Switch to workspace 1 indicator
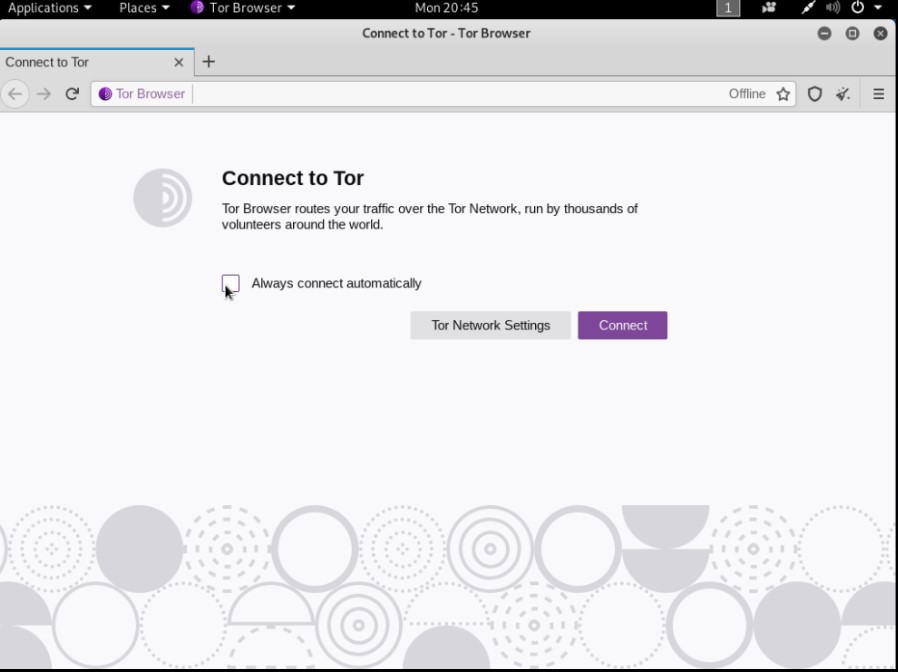This screenshot has width=898, height=672. point(728,8)
